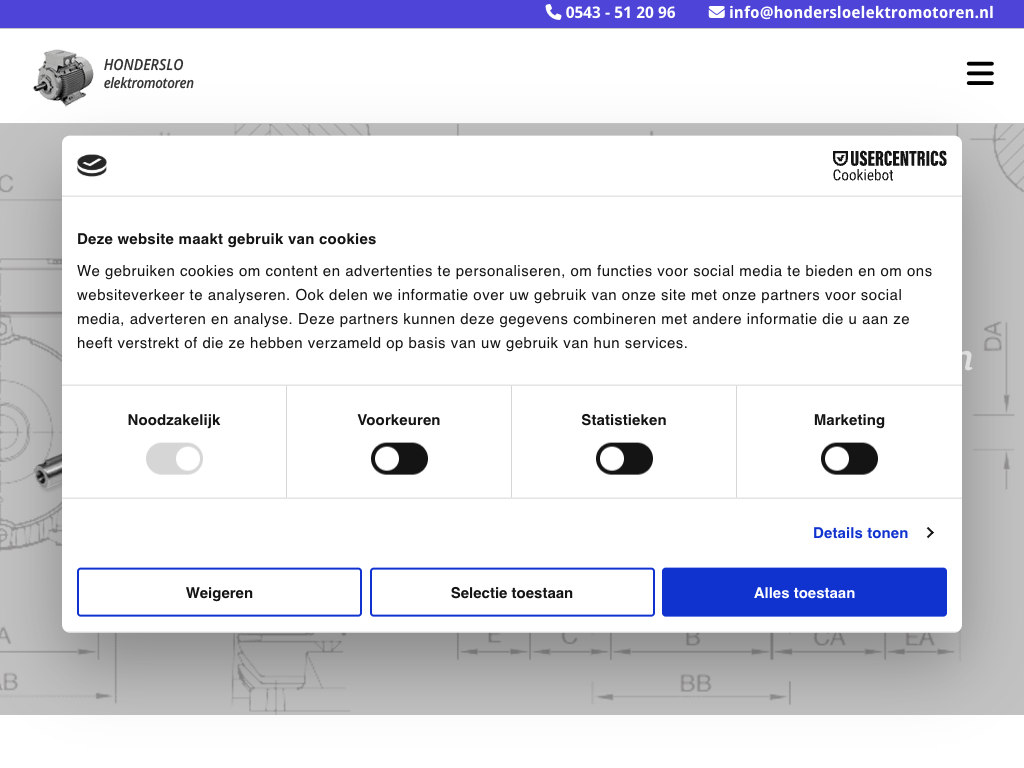Click the Marketing category label
The width and height of the screenshot is (1024, 768).
click(849, 420)
